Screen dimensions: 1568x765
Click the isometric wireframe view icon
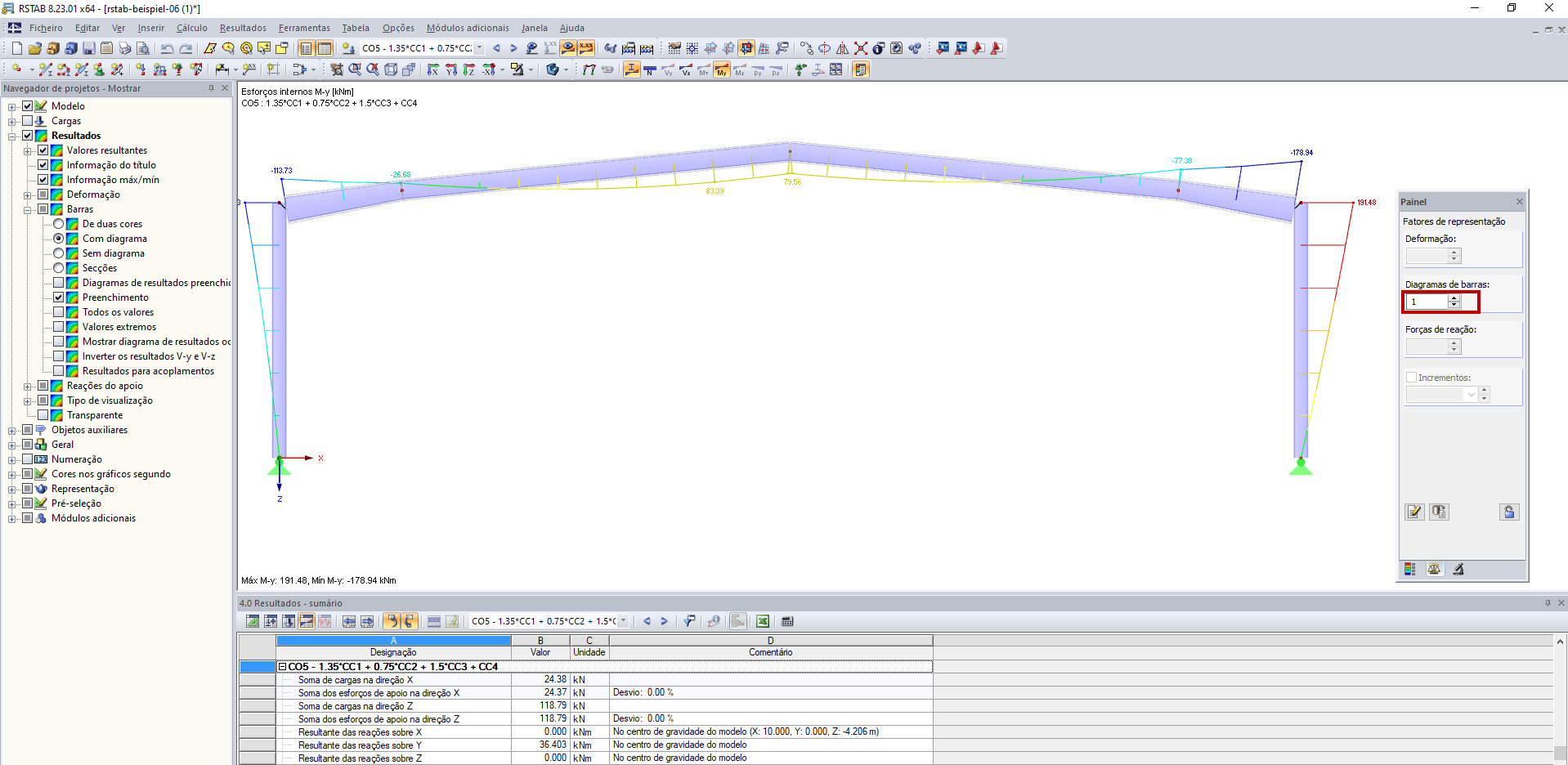point(391,70)
